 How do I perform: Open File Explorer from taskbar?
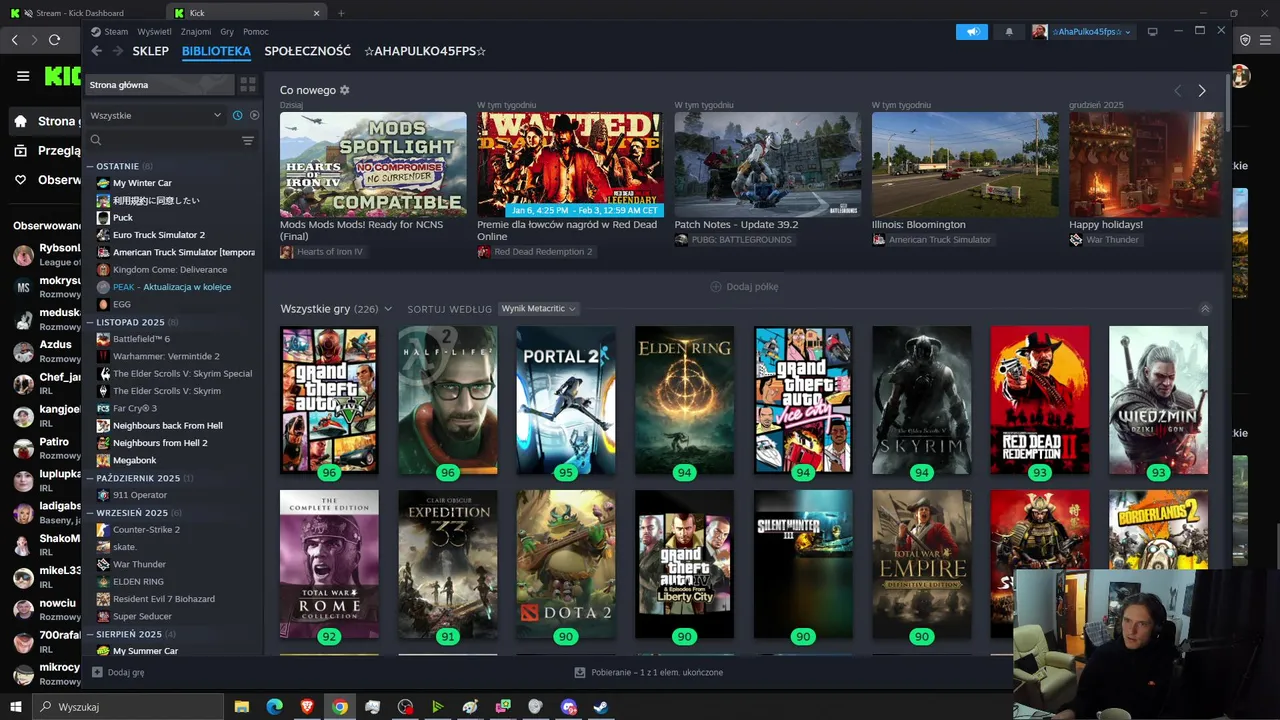tap(241, 707)
